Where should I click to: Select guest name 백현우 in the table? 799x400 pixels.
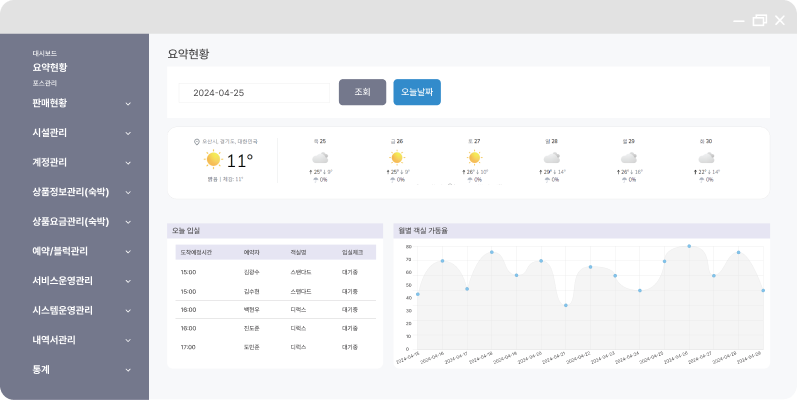pos(252,310)
